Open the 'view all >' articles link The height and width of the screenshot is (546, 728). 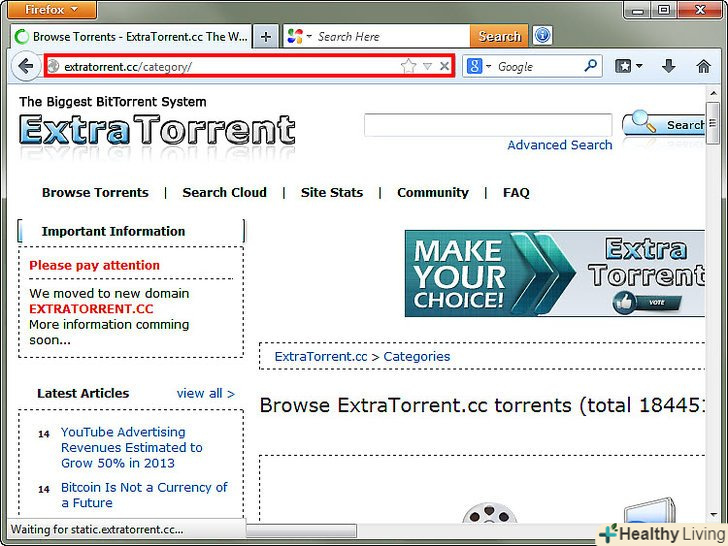(x=205, y=393)
